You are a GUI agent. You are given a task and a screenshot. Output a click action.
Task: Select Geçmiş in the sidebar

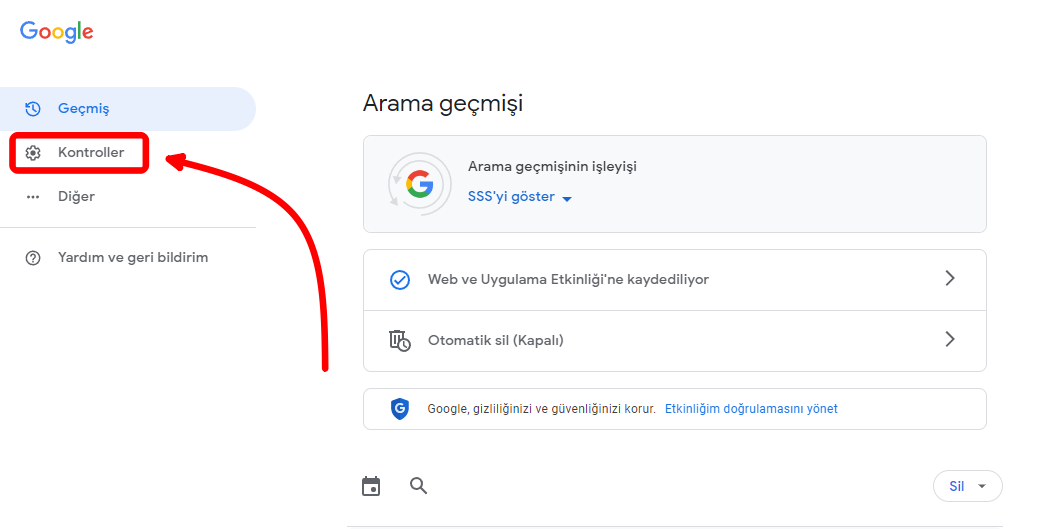pyautogui.click(x=83, y=109)
